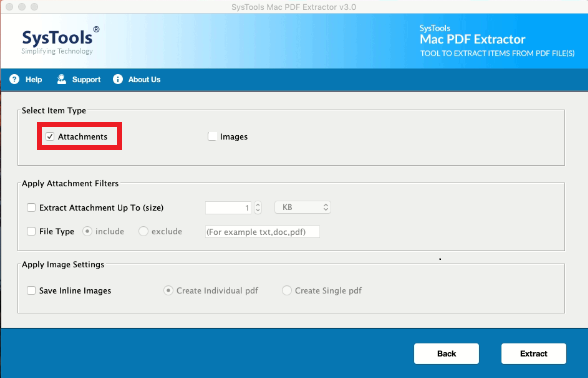Open the Support menu label
The width and height of the screenshot is (588, 378).
(86, 80)
